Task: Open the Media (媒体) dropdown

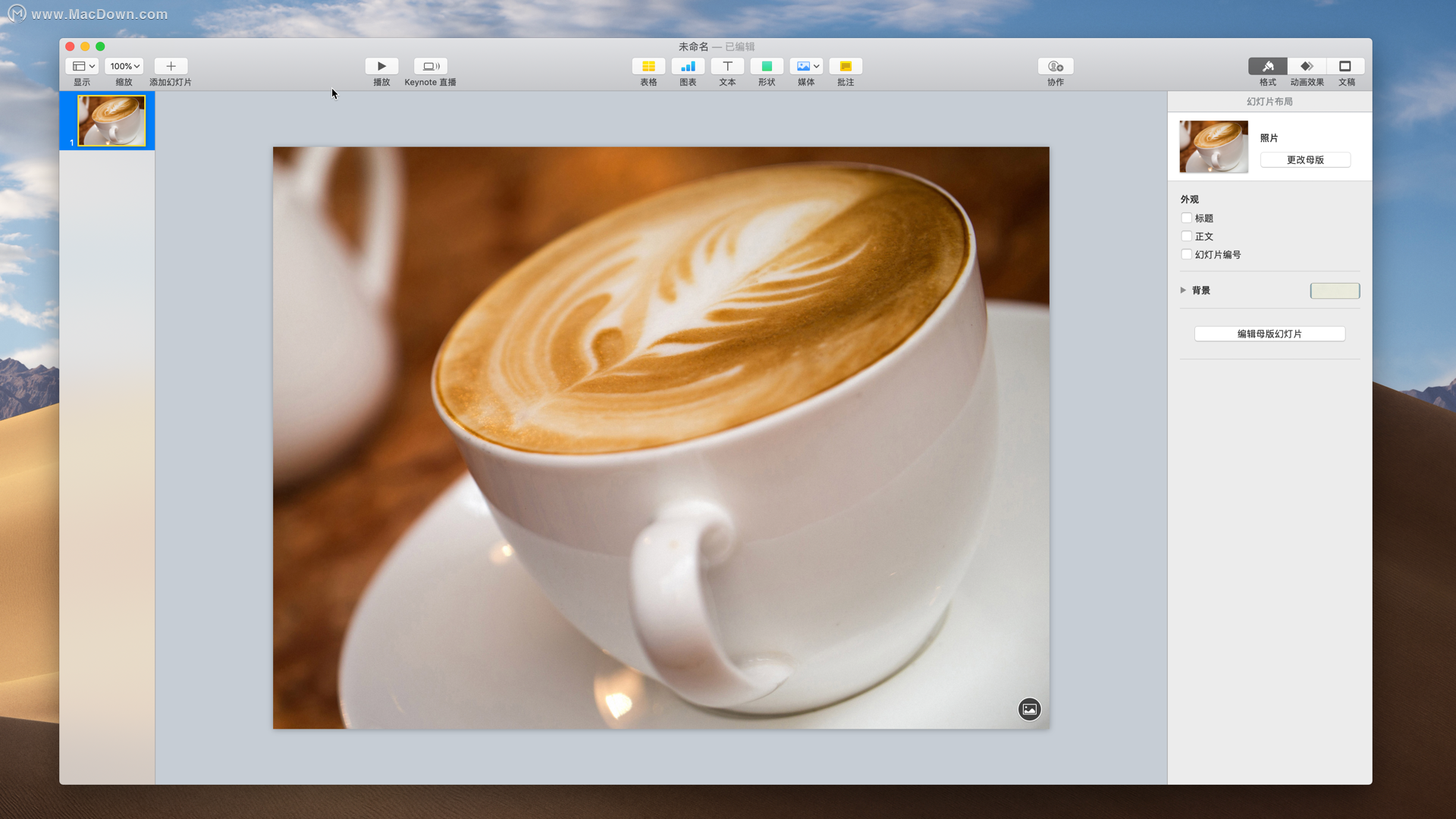Action: [x=806, y=66]
